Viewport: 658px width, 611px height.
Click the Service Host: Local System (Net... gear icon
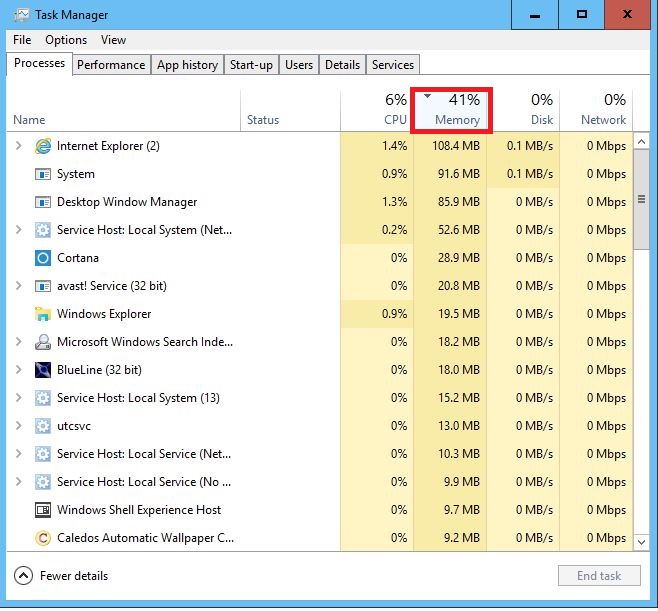pyautogui.click(x=43, y=230)
